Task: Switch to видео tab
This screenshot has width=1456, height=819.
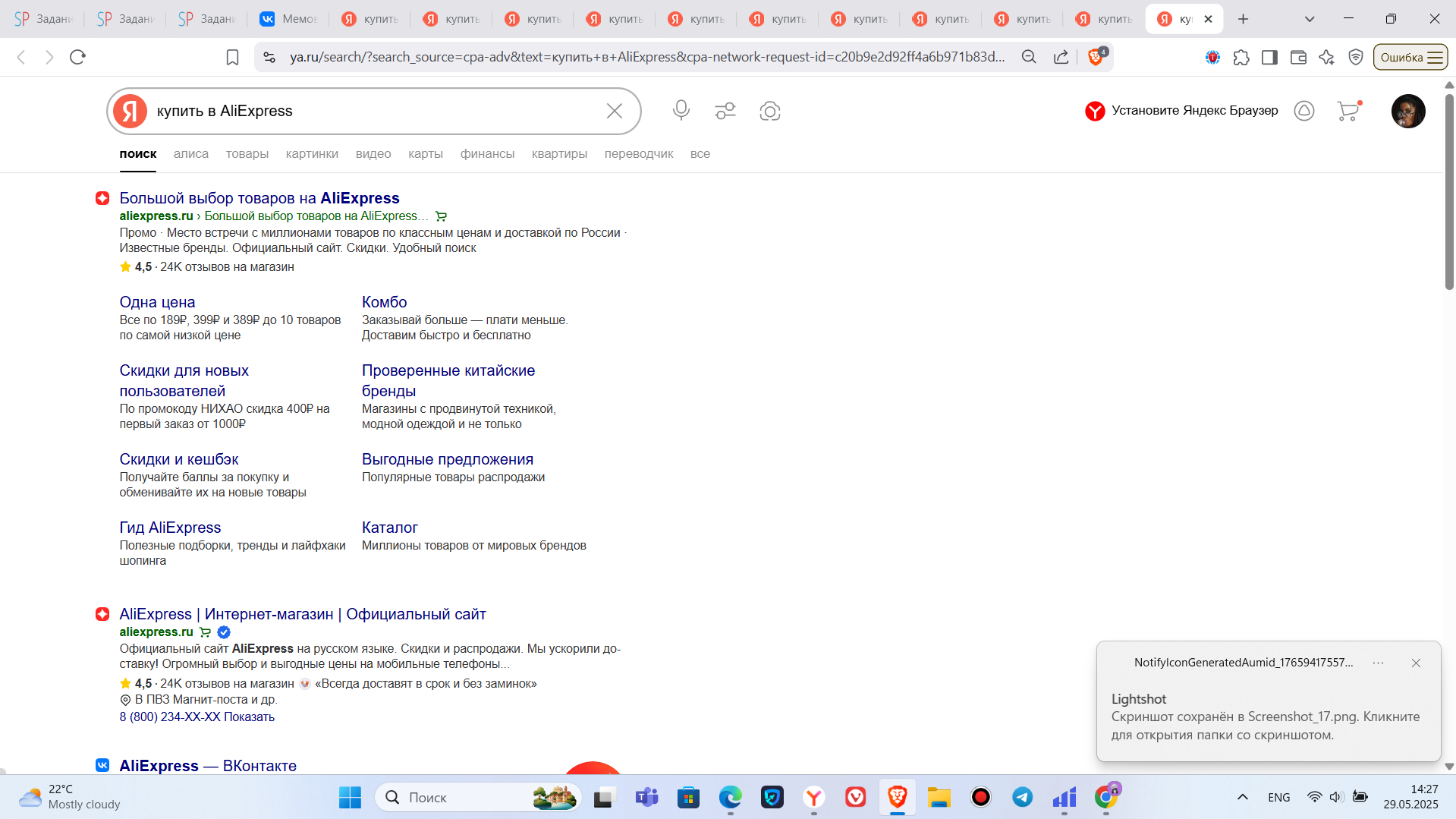Action: tap(373, 153)
